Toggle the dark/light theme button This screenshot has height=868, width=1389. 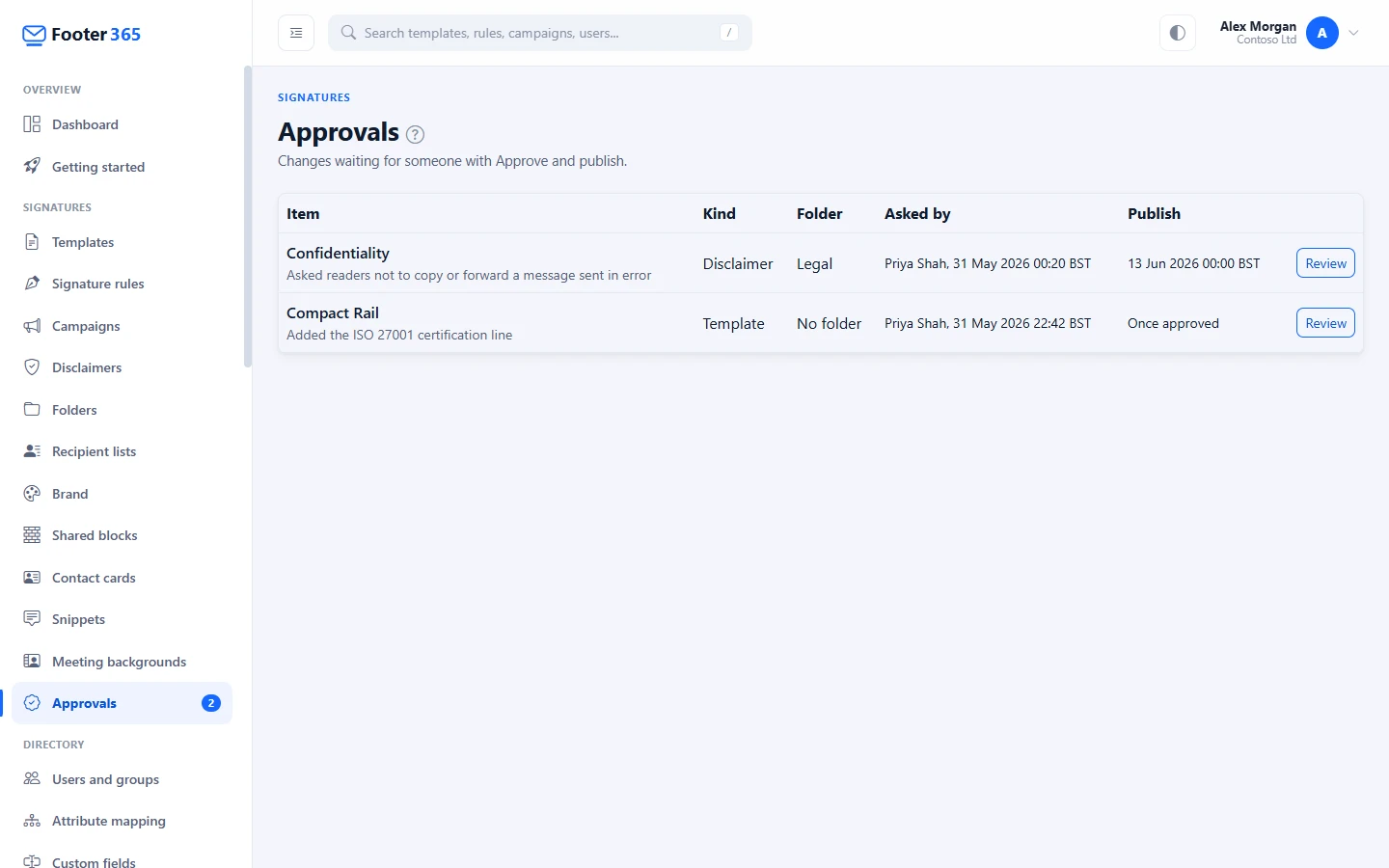tap(1177, 33)
